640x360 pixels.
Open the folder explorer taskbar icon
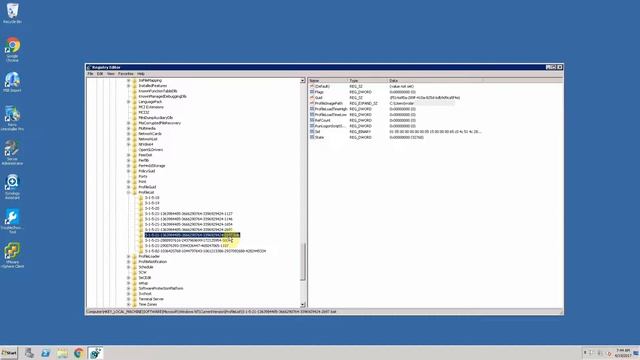[x=62, y=353]
